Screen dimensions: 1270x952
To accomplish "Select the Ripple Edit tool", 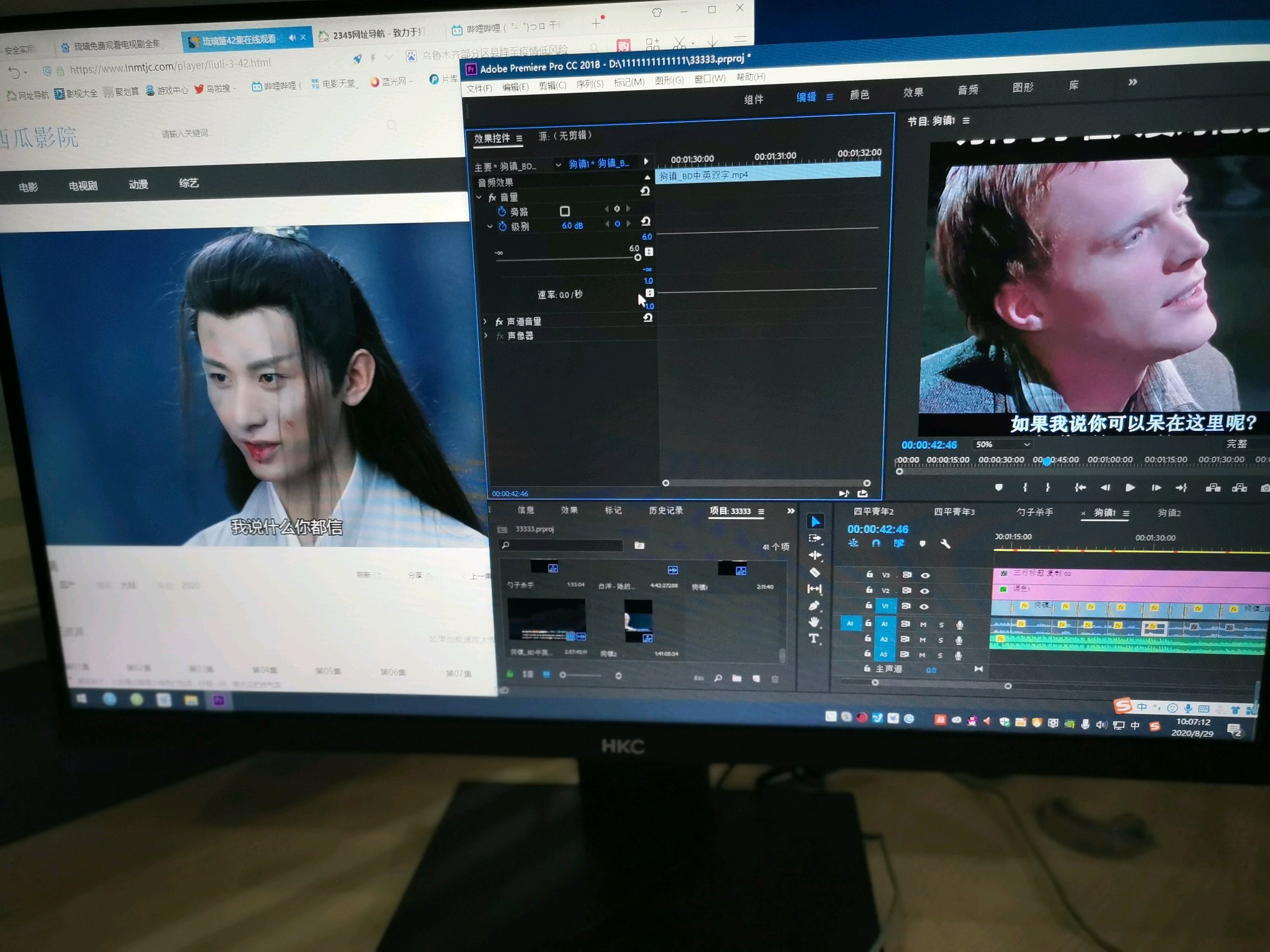I will (815, 555).
